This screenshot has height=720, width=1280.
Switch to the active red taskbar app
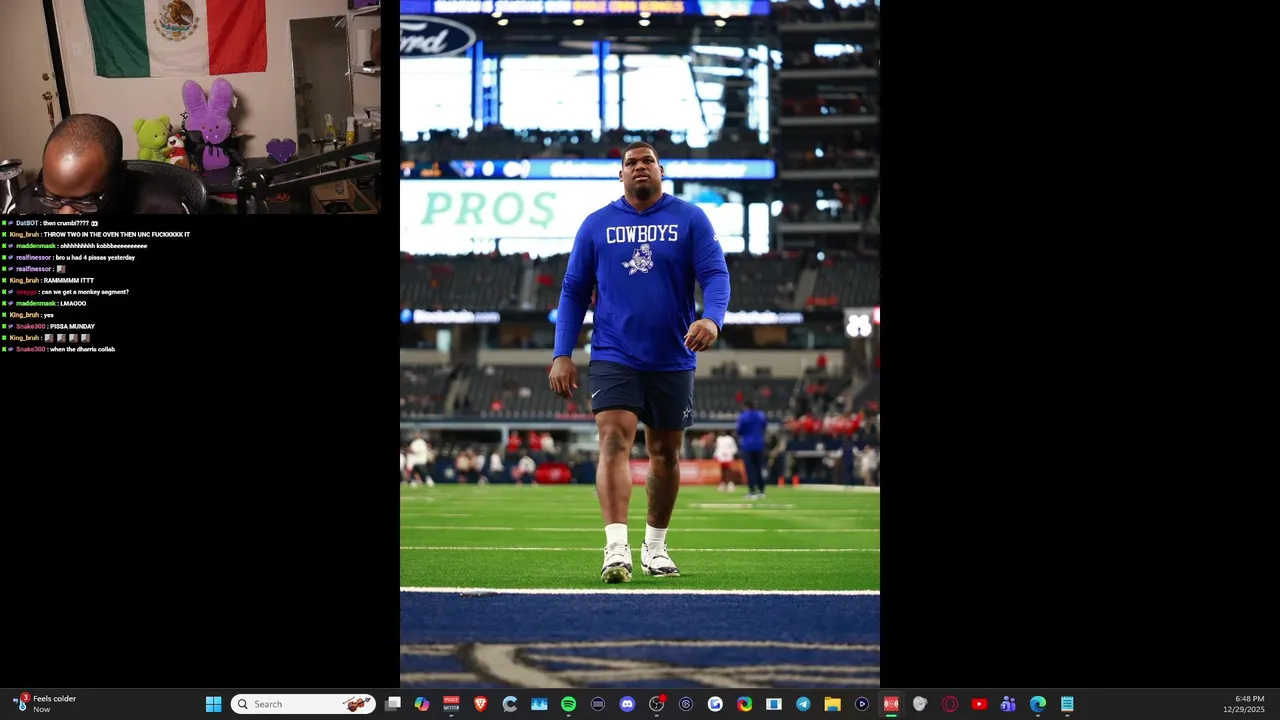[x=891, y=704]
